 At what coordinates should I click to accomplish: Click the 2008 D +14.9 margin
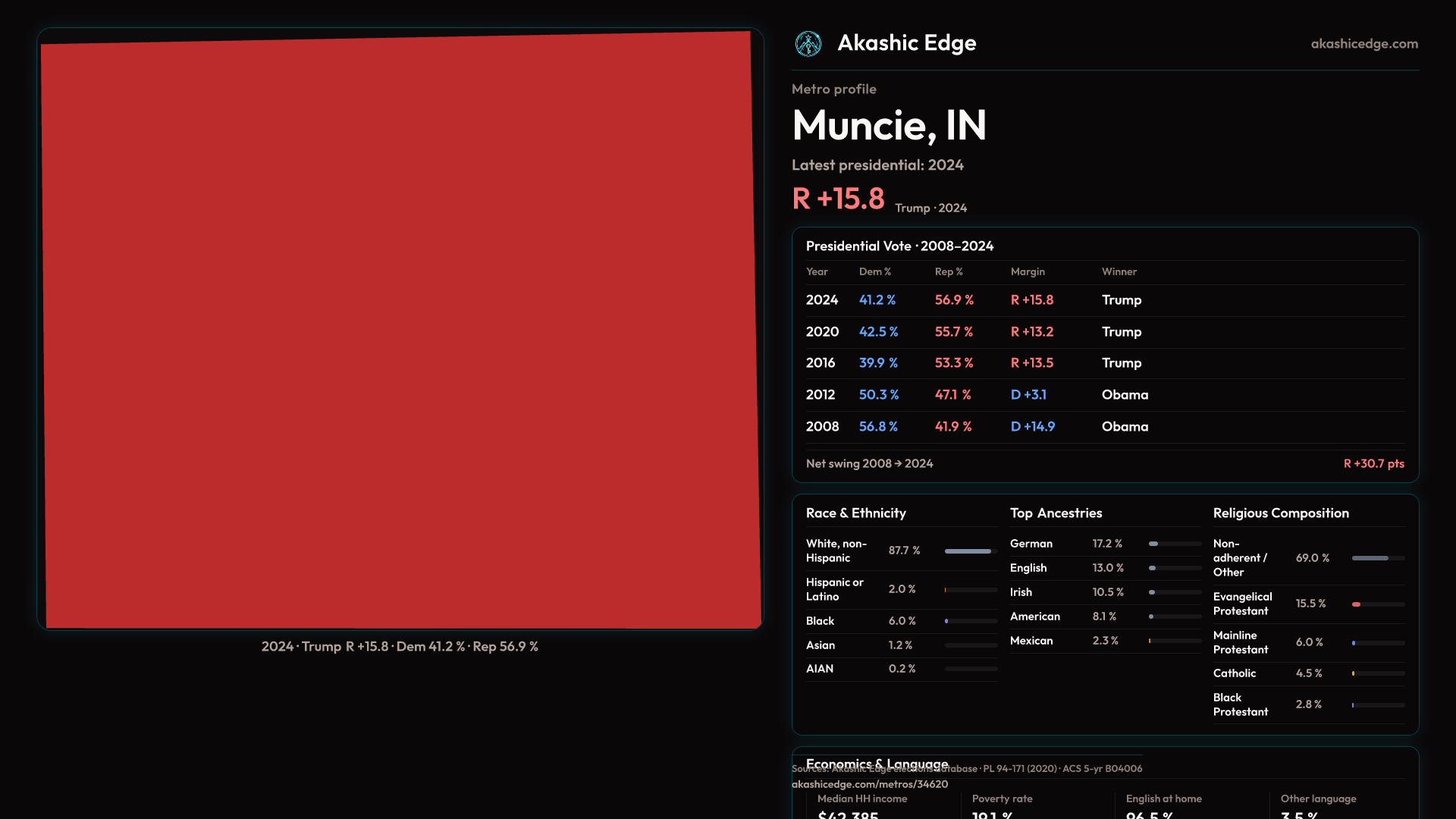[1032, 427]
